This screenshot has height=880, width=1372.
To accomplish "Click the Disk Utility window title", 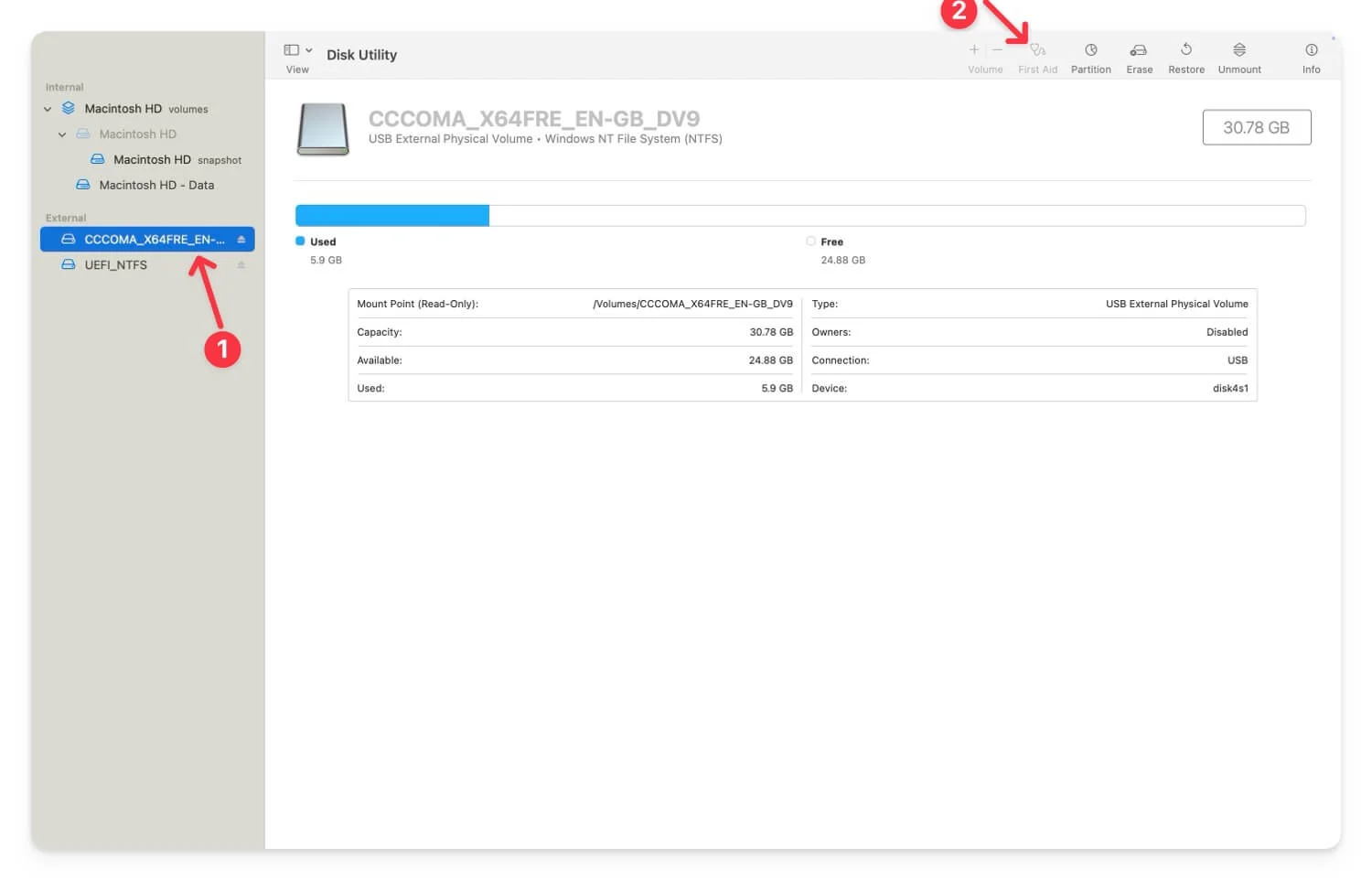I will pyautogui.click(x=361, y=55).
